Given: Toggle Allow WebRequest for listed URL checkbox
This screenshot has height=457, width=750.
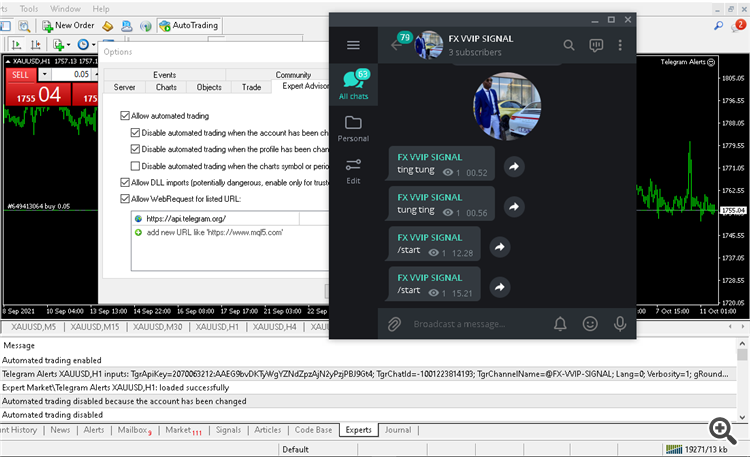Looking at the screenshot, I should pos(125,199).
